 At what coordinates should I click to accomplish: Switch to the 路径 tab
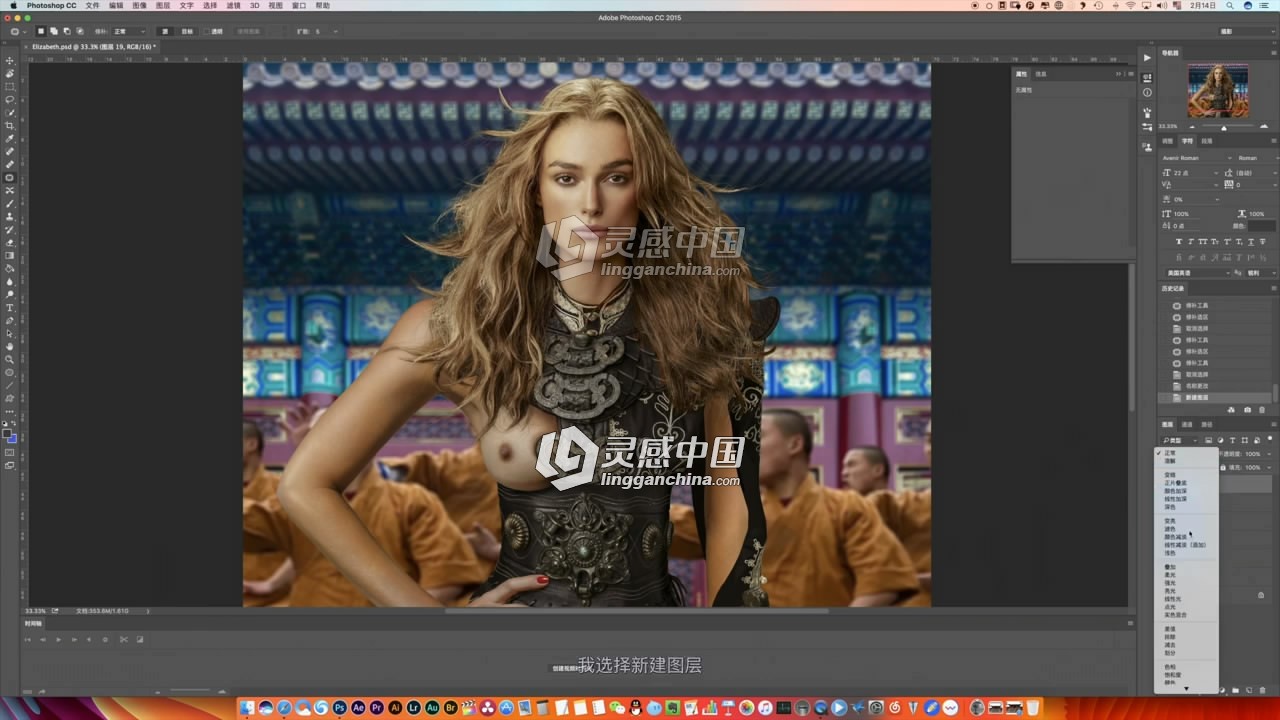coord(1207,424)
